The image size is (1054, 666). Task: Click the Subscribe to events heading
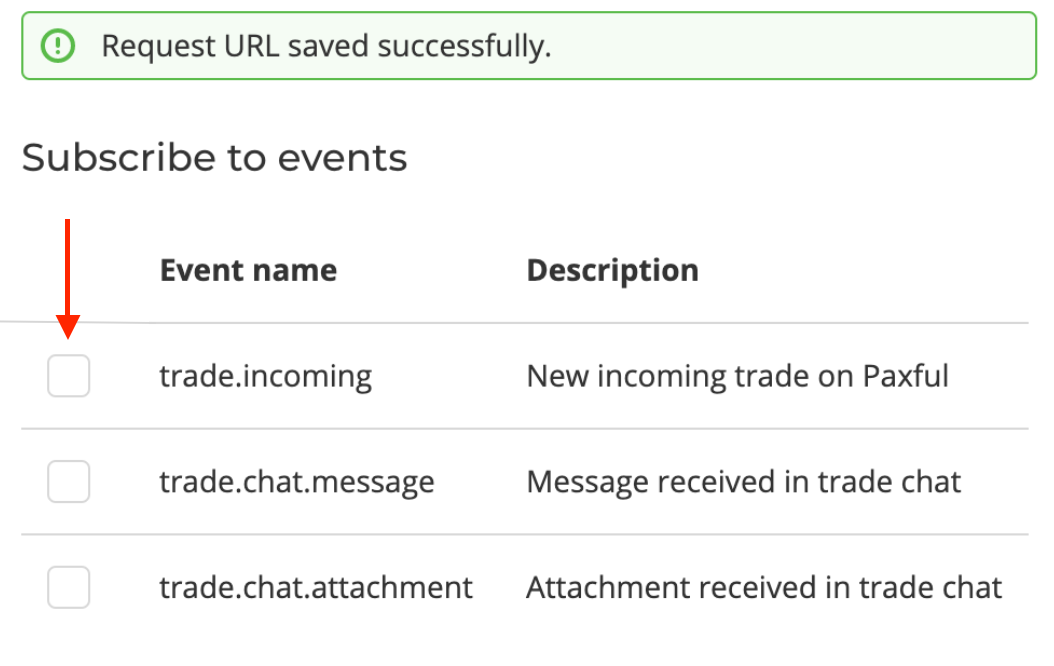214,158
